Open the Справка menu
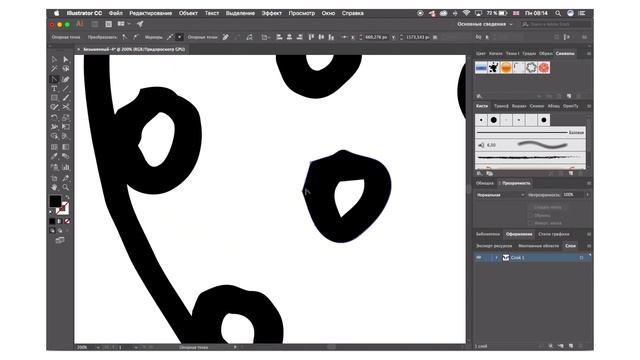Image resolution: width=640 pixels, height=360 pixels. (x=353, y=13)
